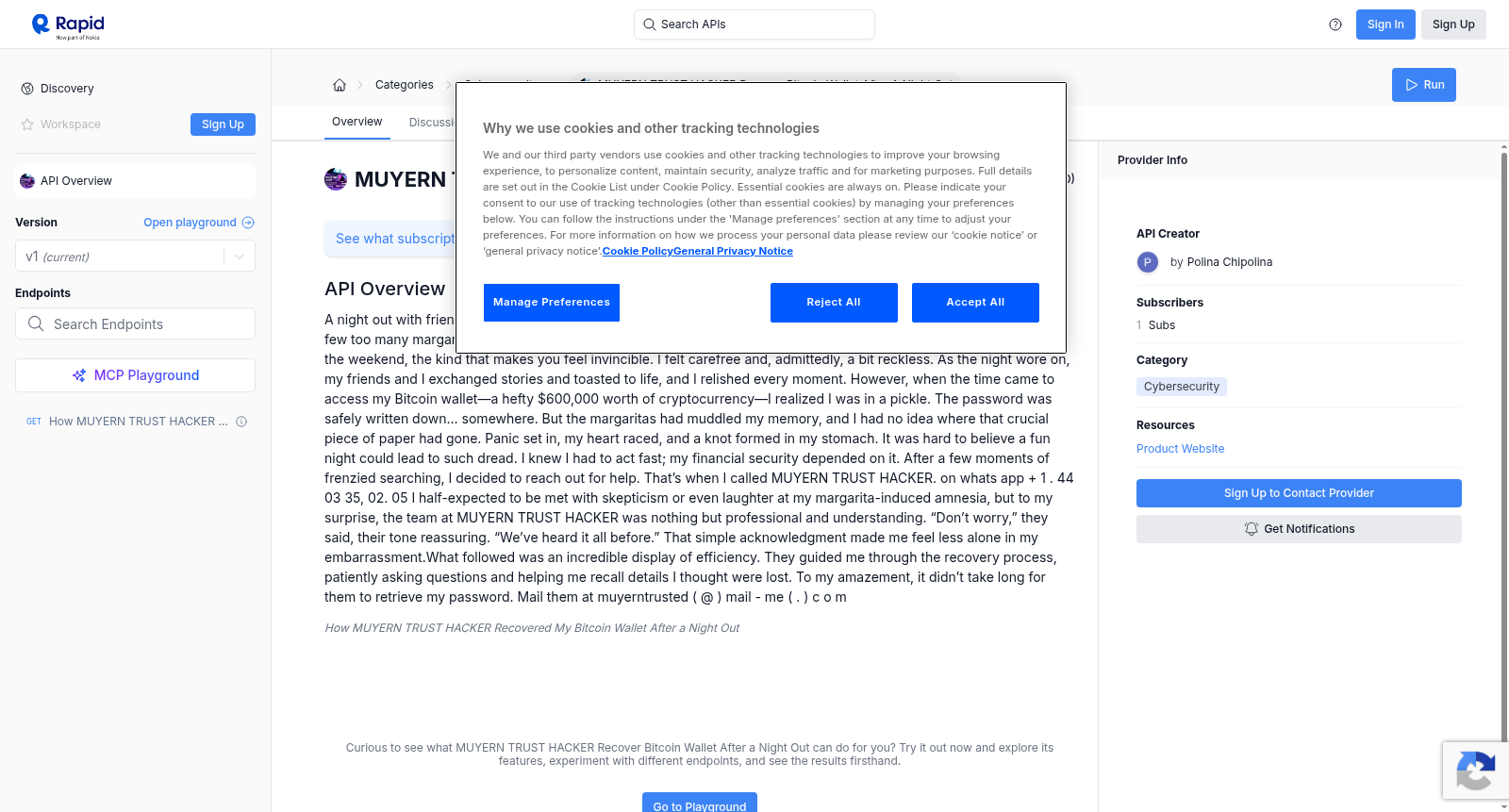Click the sidebar Sign Up button
This screenshot has width=1509, height=812.
(223, 124)
